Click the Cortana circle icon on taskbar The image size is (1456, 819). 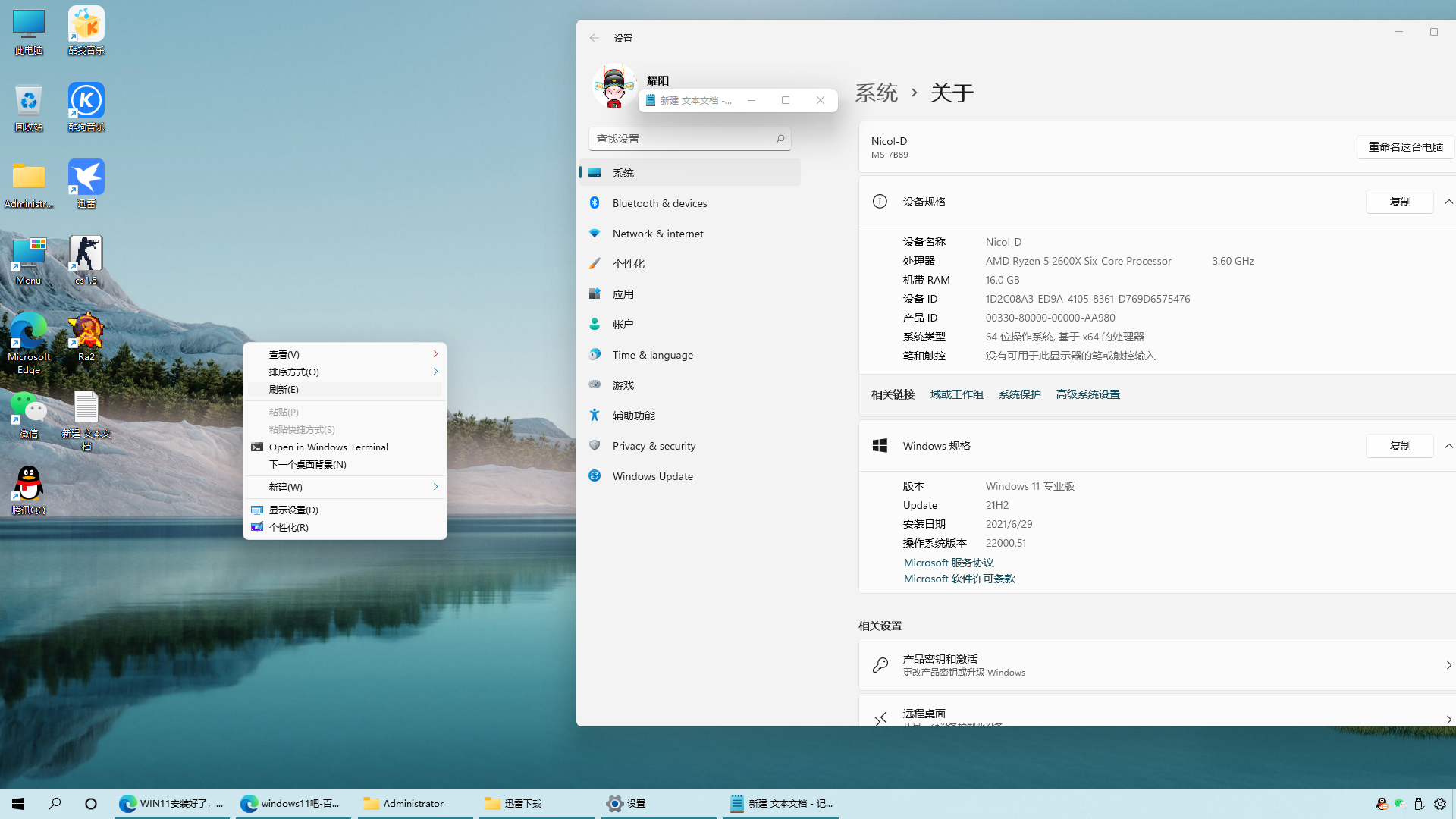tap(91, 804)
